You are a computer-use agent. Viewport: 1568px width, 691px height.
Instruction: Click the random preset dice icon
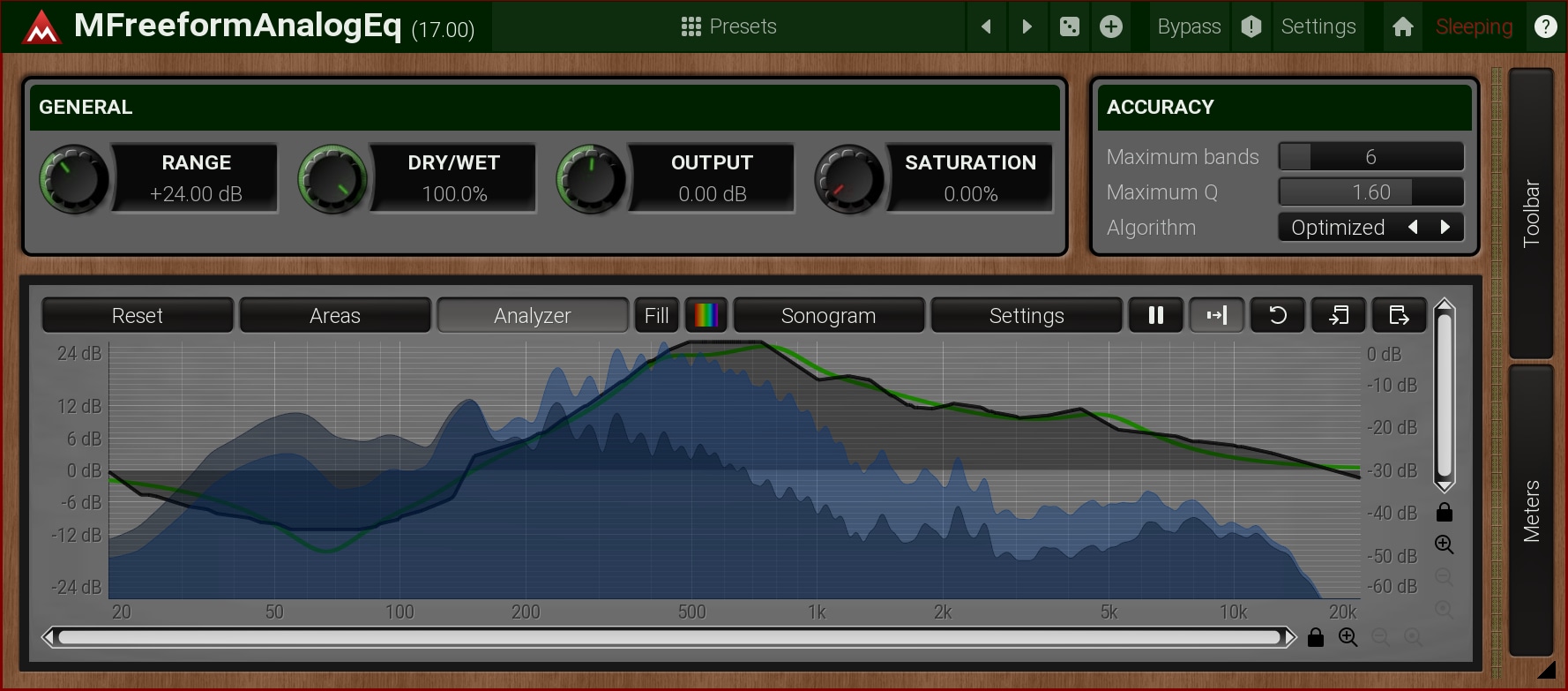pyautogui.click(x=1069, y=26)
